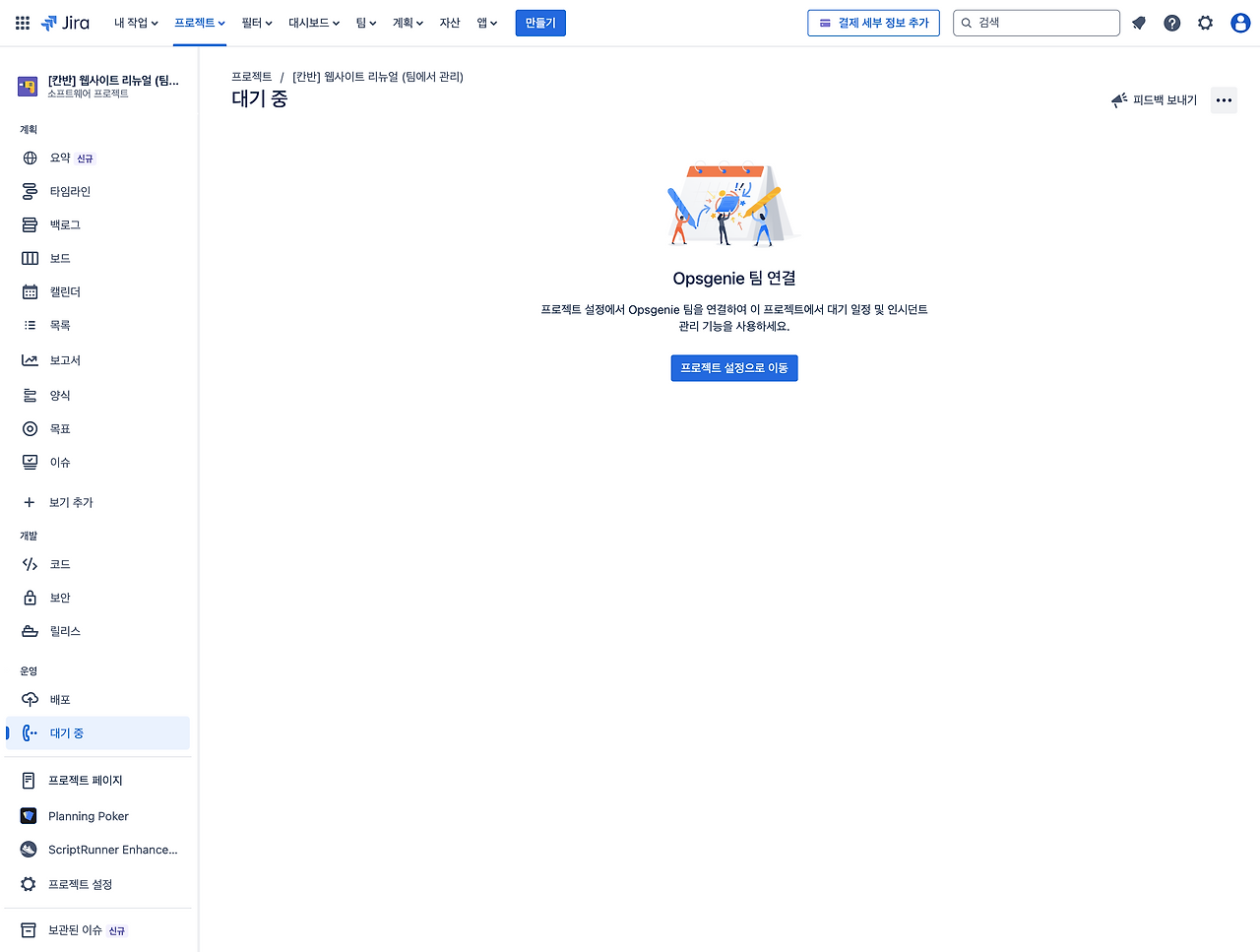Click 결제 세부 정보 추가 button
This screenshot has width=1260, height=952.
pos(873,23)
